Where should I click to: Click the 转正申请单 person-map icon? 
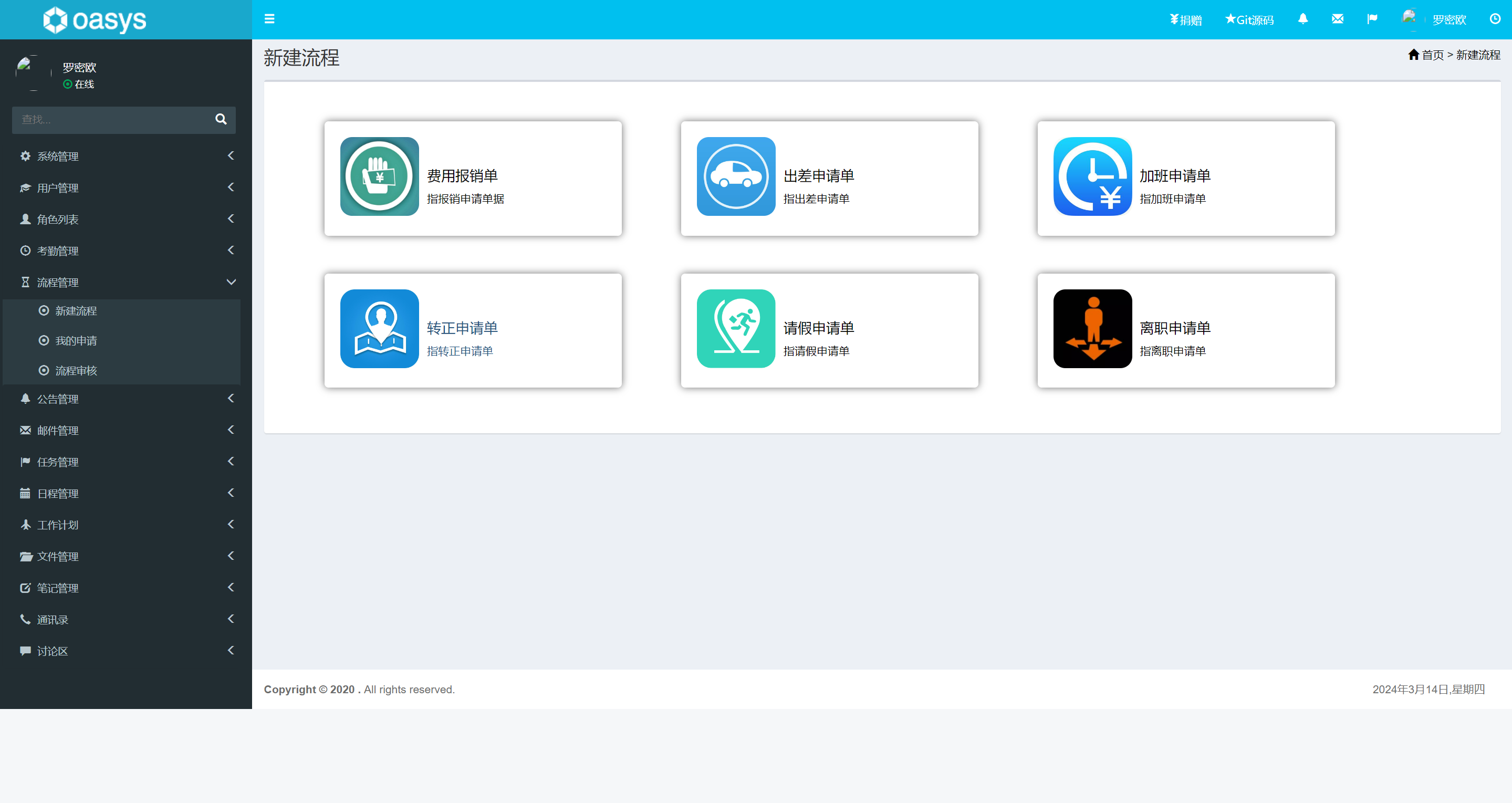[x=379, y=328]
